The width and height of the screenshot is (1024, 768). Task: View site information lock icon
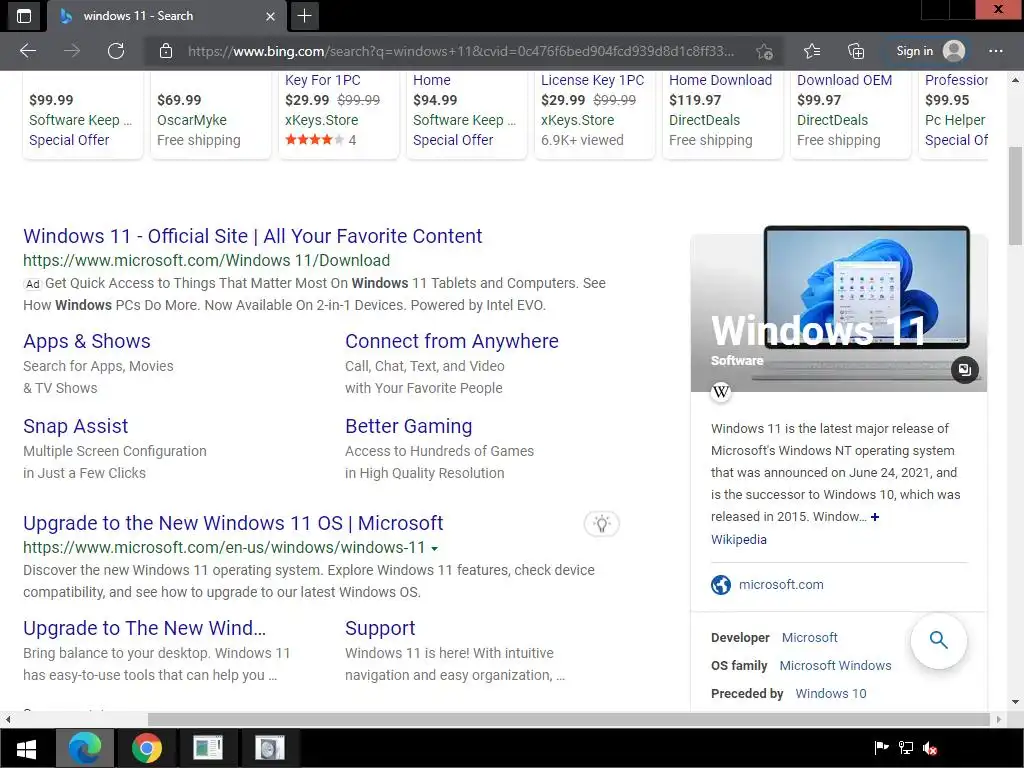(166, 51)
